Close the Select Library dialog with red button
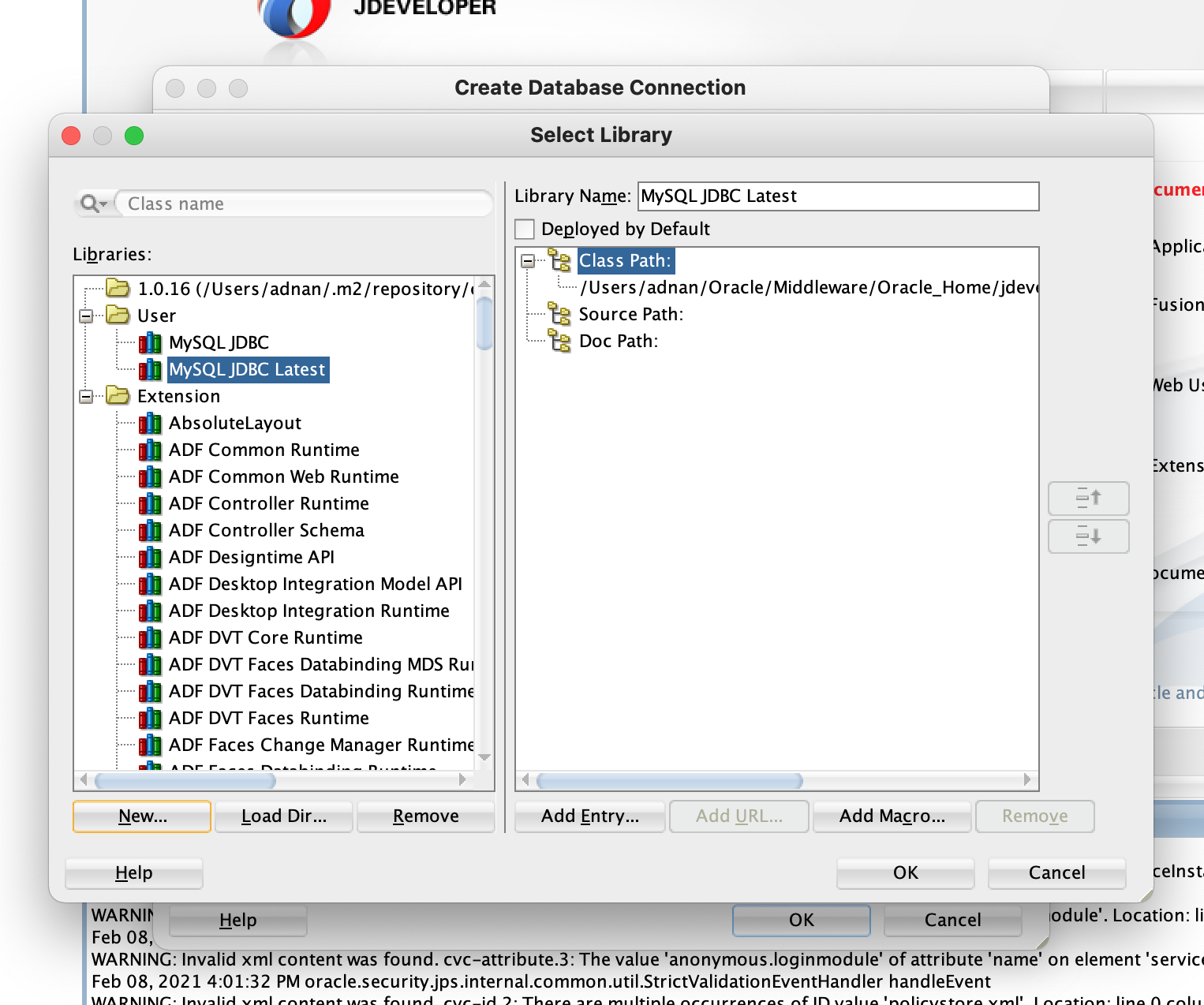Image resolution: width=1204 pixels, height=1005 pixels. point(71,136)
